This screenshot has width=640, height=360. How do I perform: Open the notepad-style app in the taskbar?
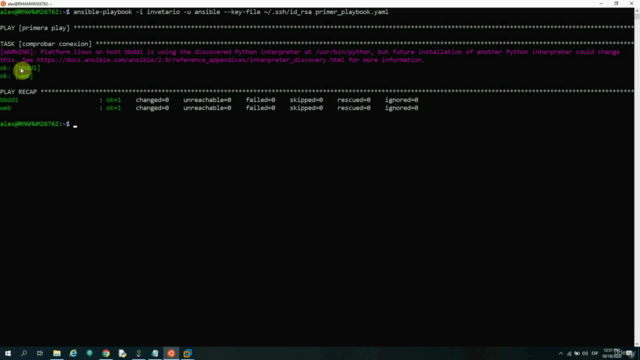click(155, 353)
